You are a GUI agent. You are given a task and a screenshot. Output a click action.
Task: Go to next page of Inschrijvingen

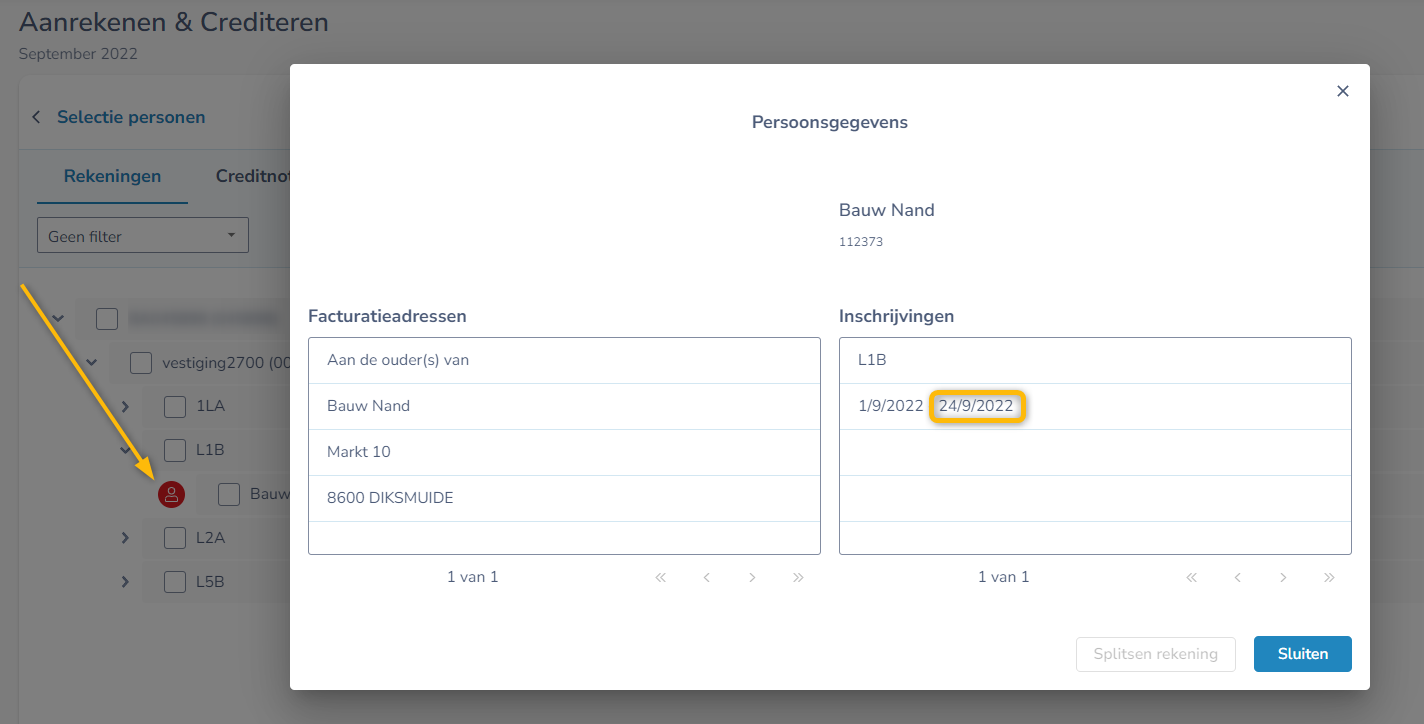1283,577
